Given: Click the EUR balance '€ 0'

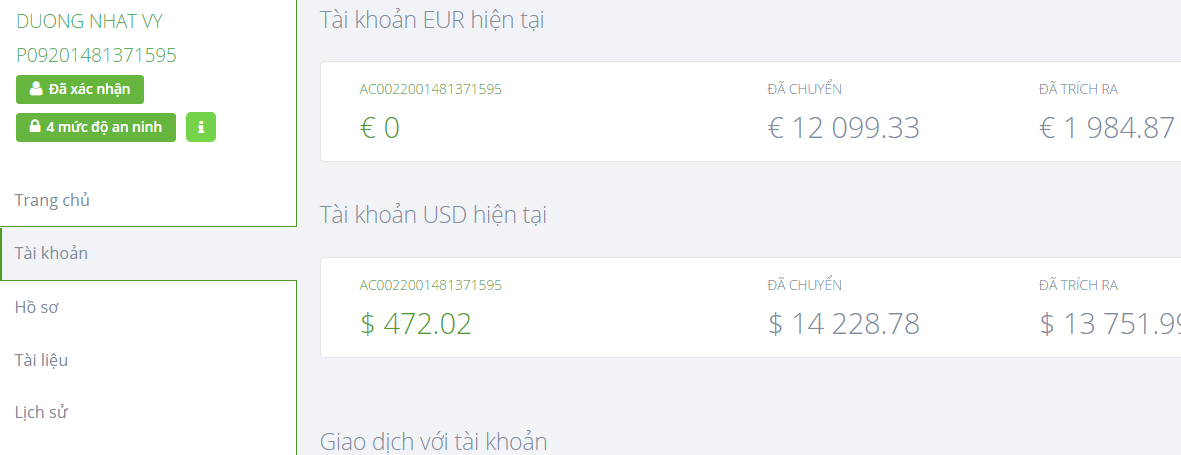Looking at the screenshot, I should click(x=379, y=128).
